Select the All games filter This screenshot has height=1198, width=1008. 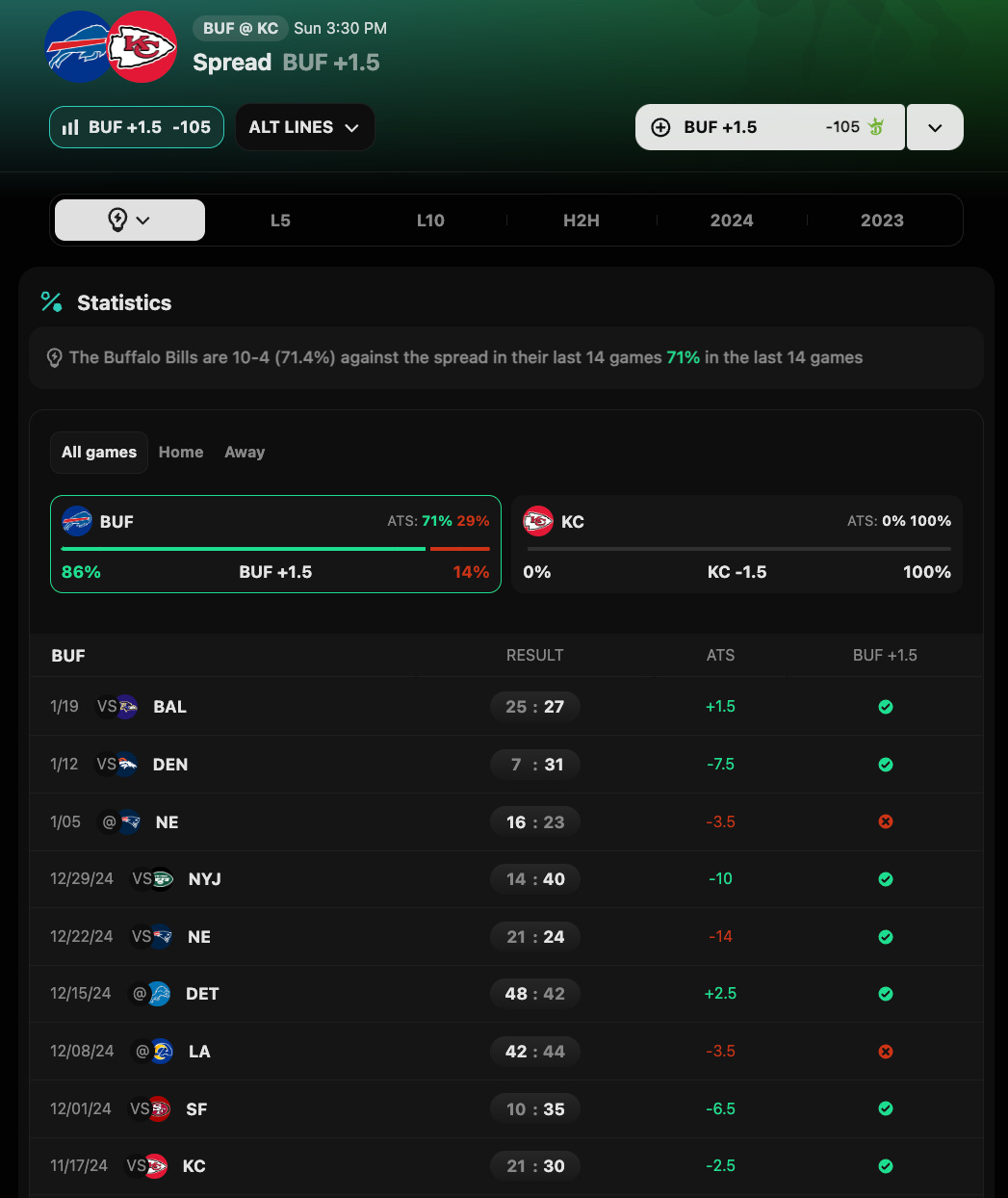[x=99, y=453]
